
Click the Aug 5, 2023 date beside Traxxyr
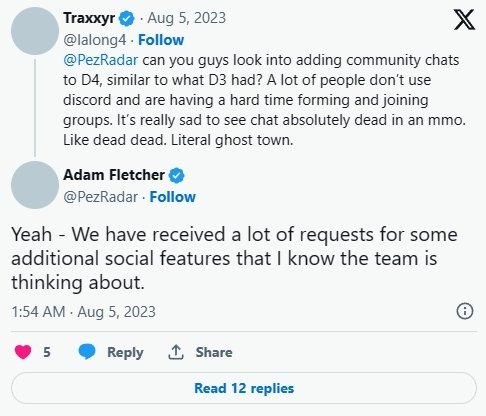(x=187, y=18)
